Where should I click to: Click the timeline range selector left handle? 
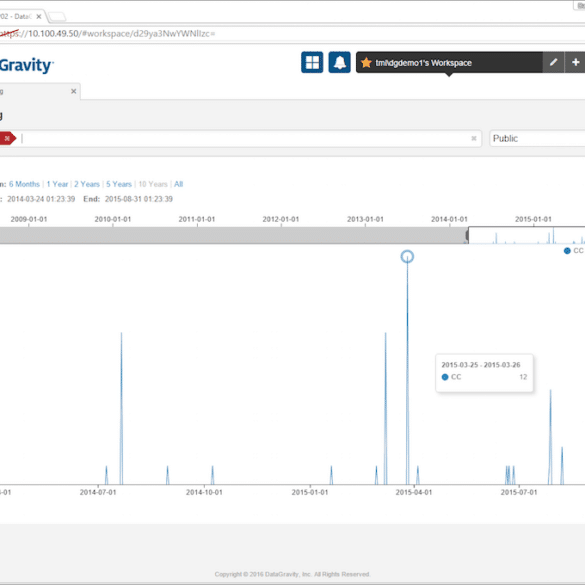coord(467,235)
